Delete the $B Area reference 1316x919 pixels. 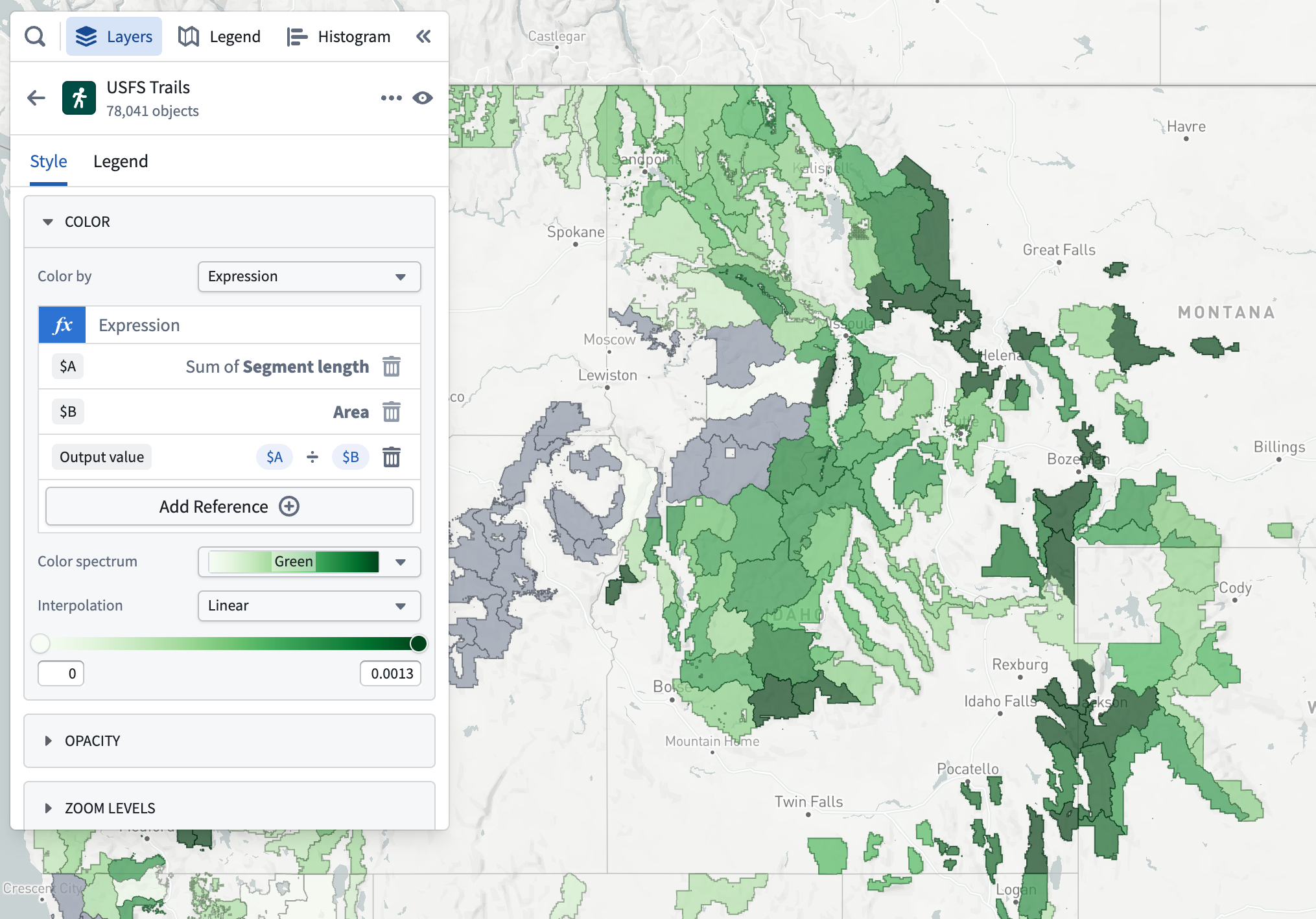392,412
